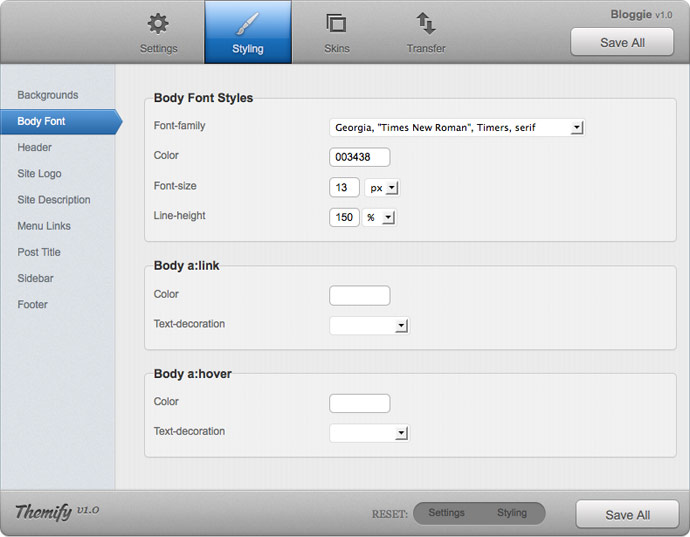Open Header styling section
The image size is (690, 537).
[x=34, y=147]
